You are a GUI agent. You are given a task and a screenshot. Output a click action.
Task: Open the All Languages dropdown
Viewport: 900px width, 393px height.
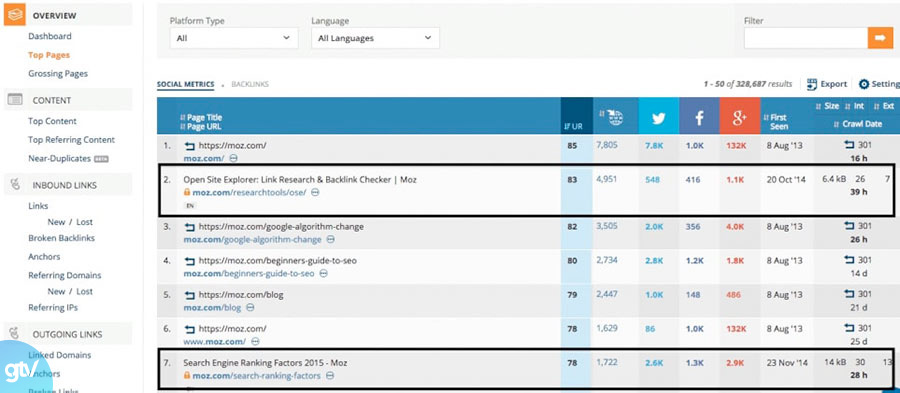[x=375, y=38]
